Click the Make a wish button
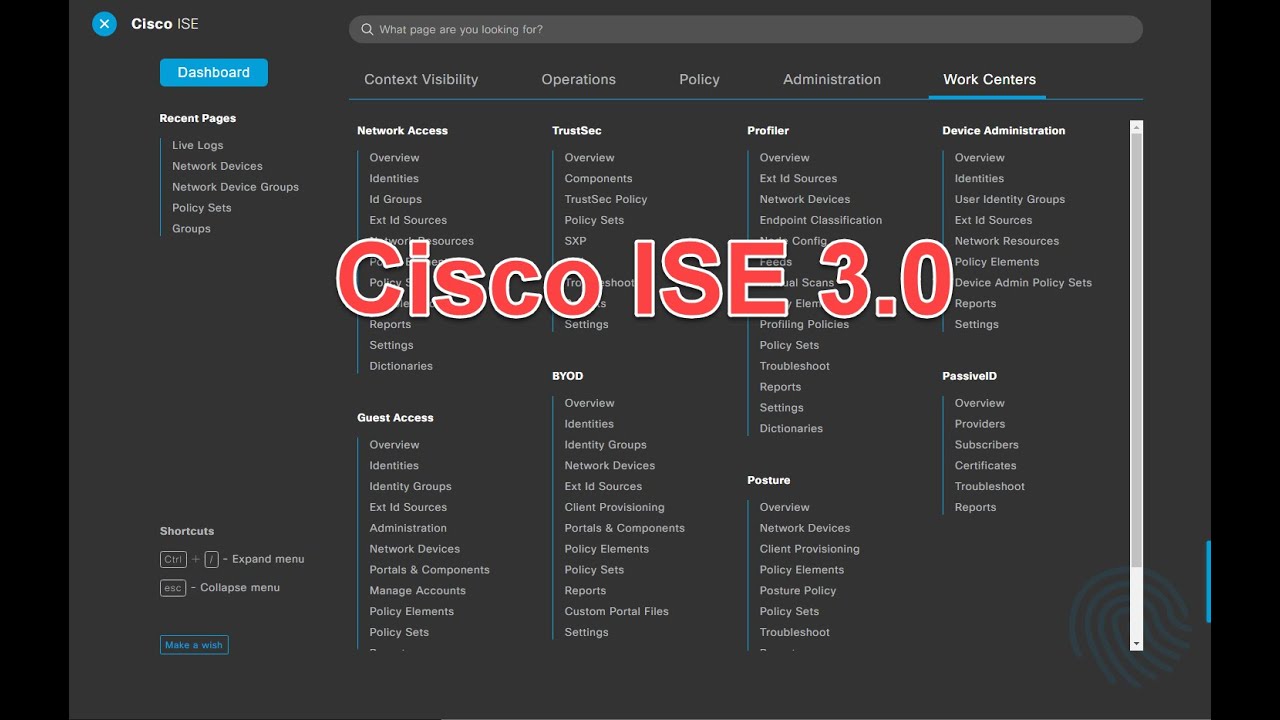This screenshot has width=1280, height=720. [194, 645]
